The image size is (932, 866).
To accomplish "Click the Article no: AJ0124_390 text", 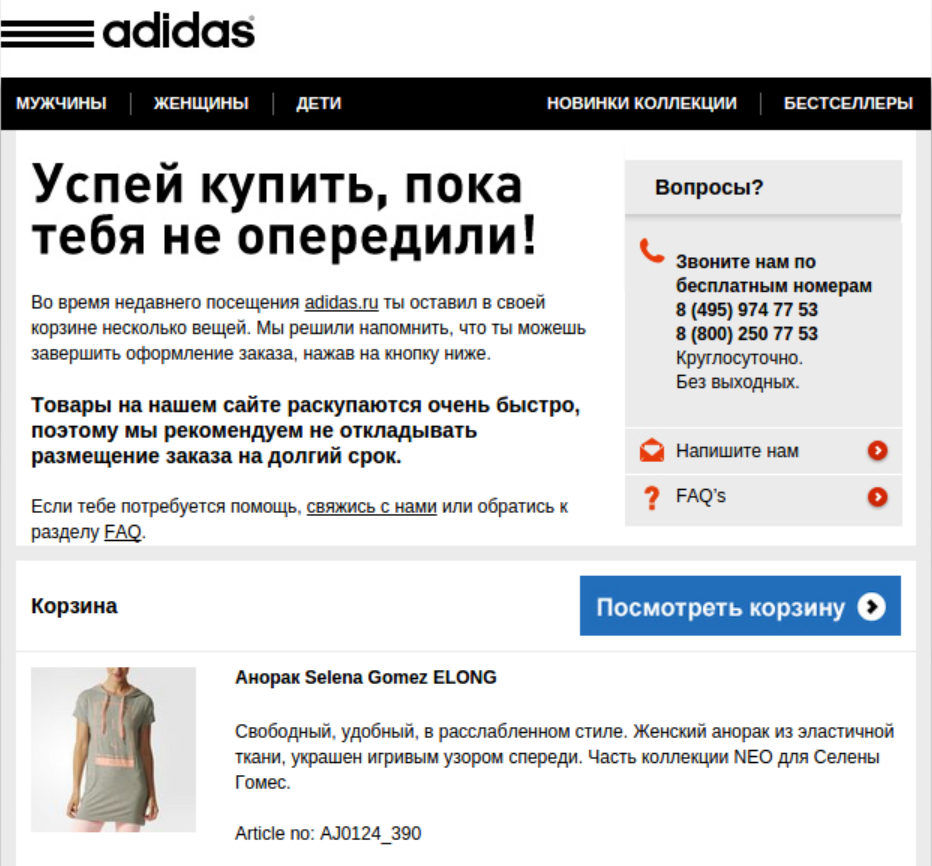I will click(x=328, y=833).
